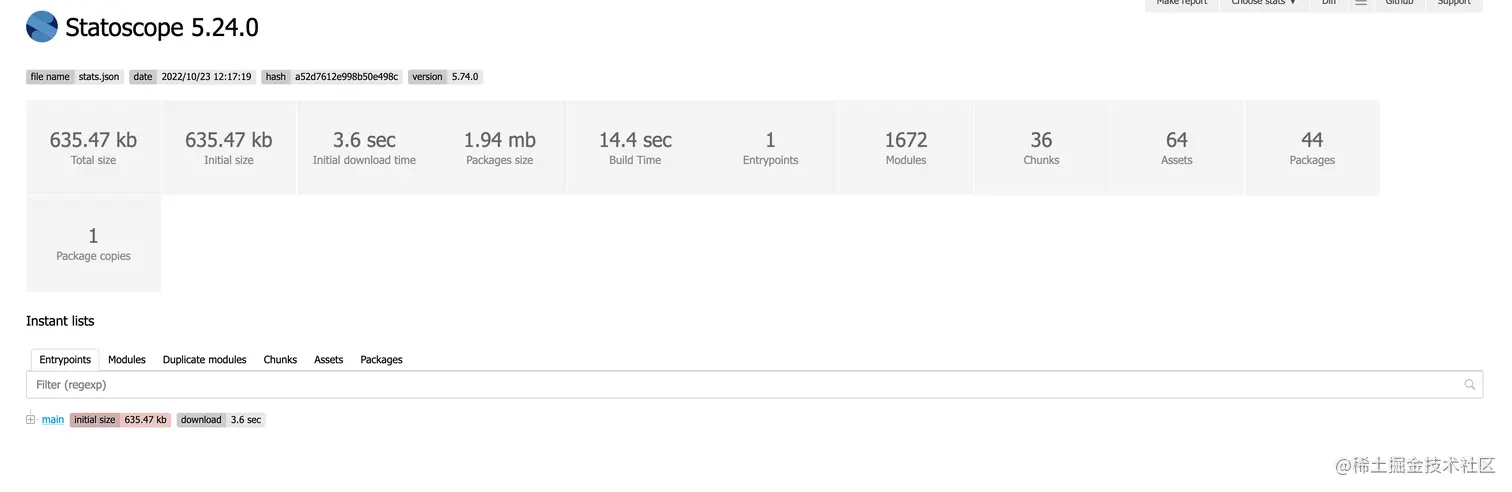Click the 1672 Modules stat card

tap(905, 147)
